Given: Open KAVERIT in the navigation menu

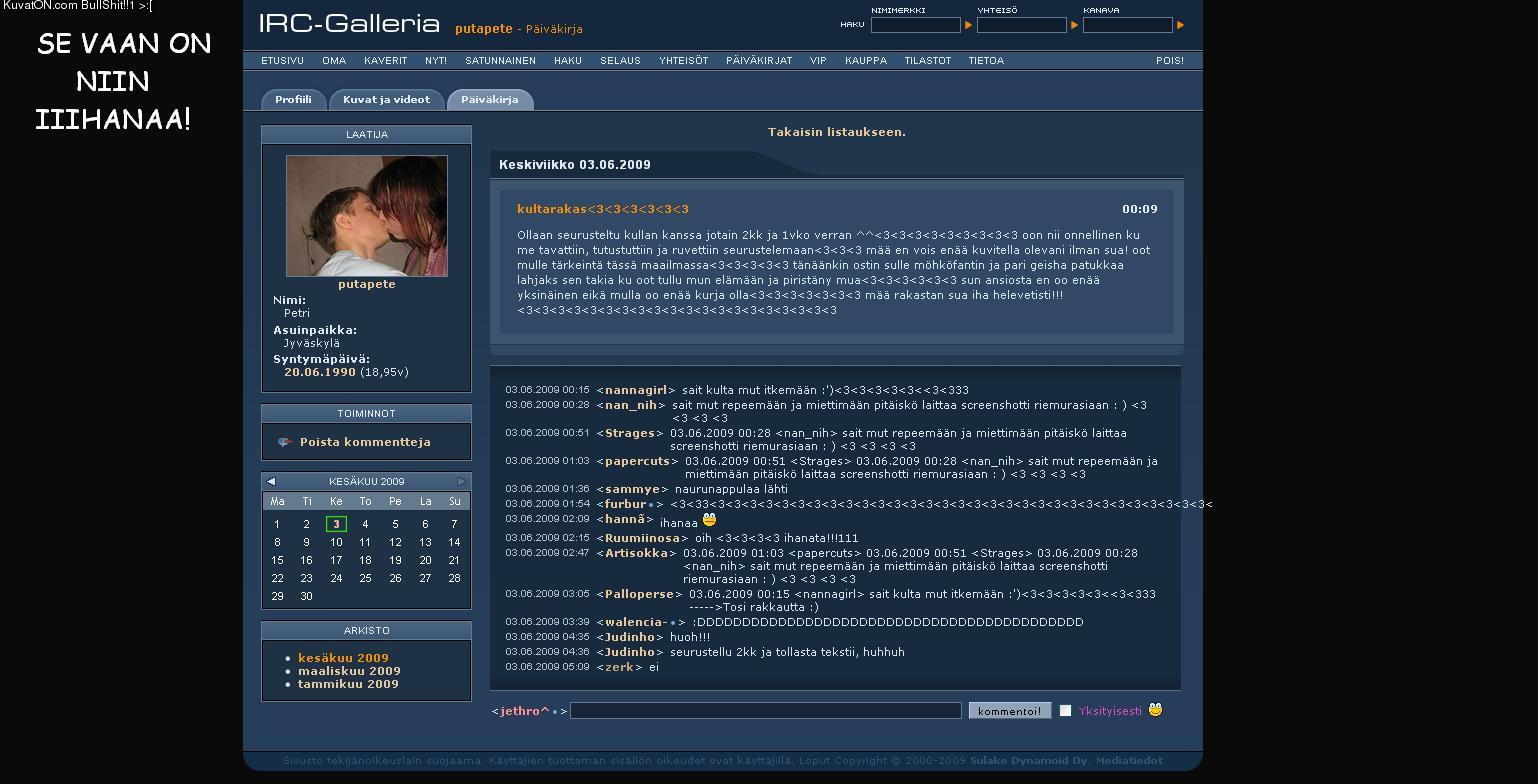Looking at the screenshot, I should [x=385, y=61].
